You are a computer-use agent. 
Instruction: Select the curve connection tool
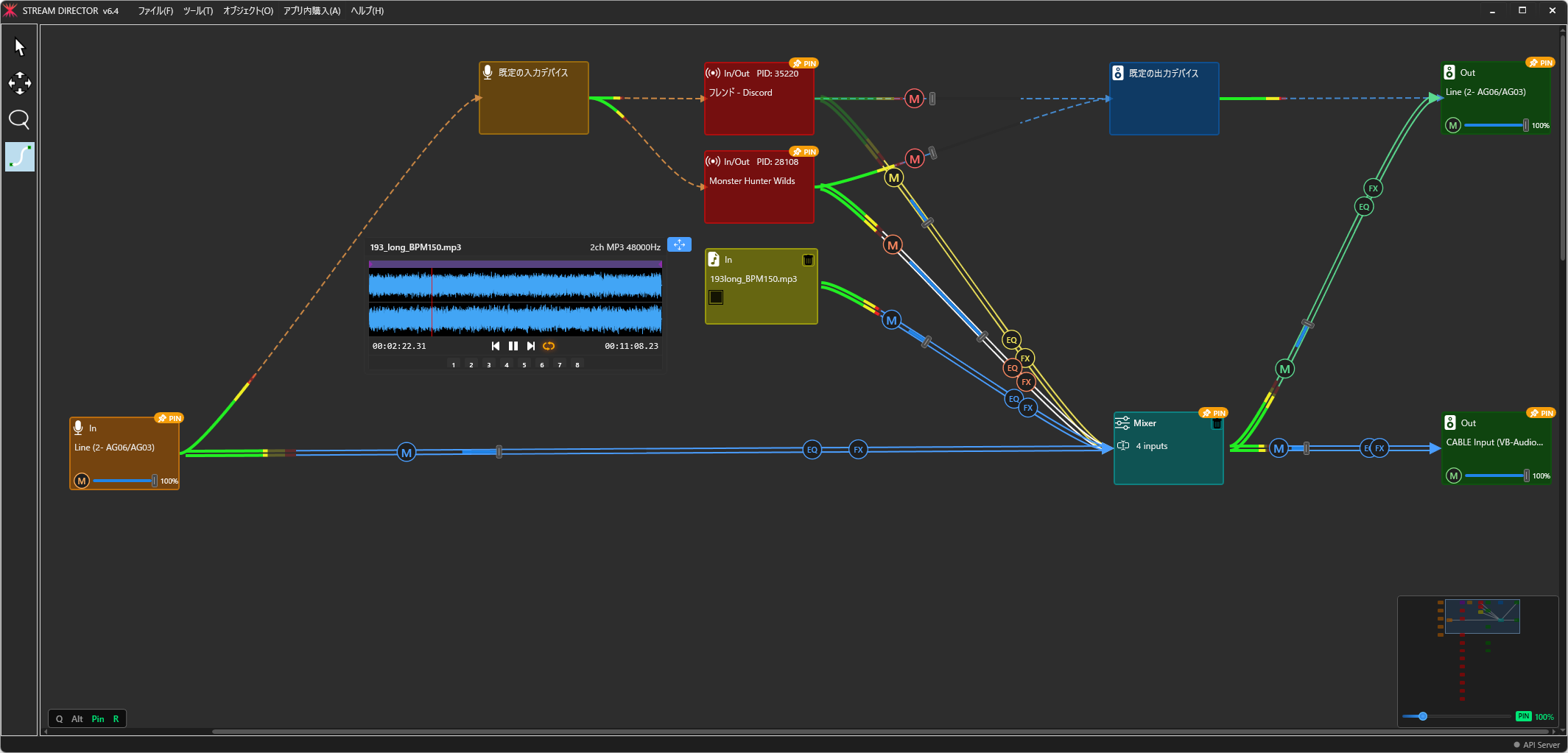pyautogui.click(x=20, y=157)
